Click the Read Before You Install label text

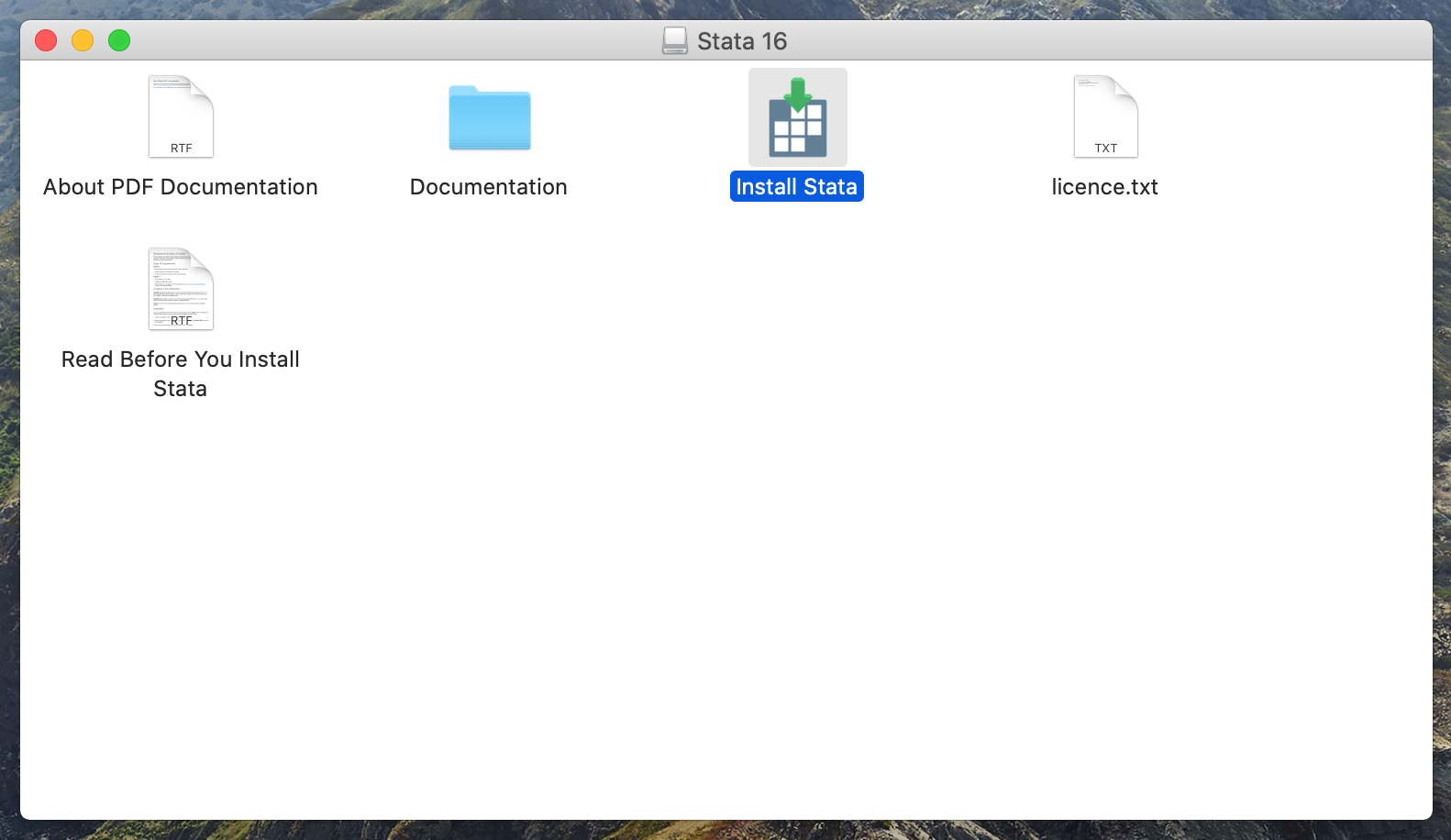[x=181, y=359]
